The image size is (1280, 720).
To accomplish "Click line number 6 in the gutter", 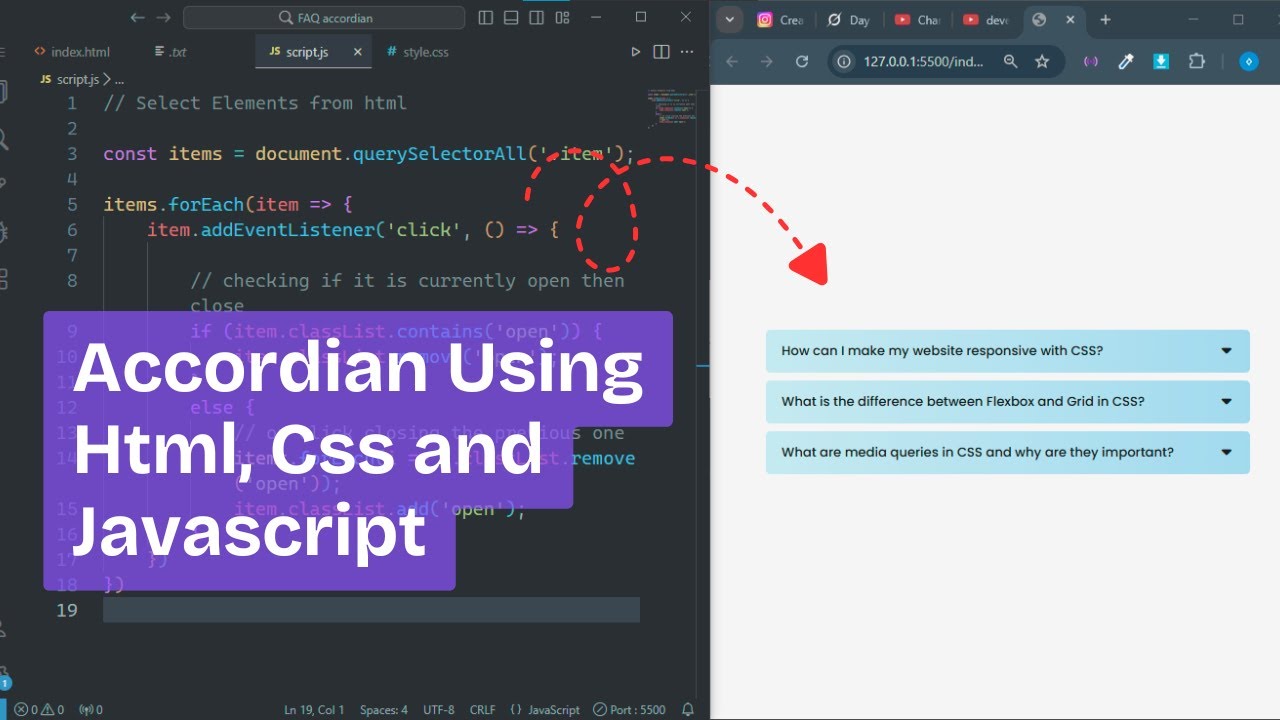I will point(71,230).
